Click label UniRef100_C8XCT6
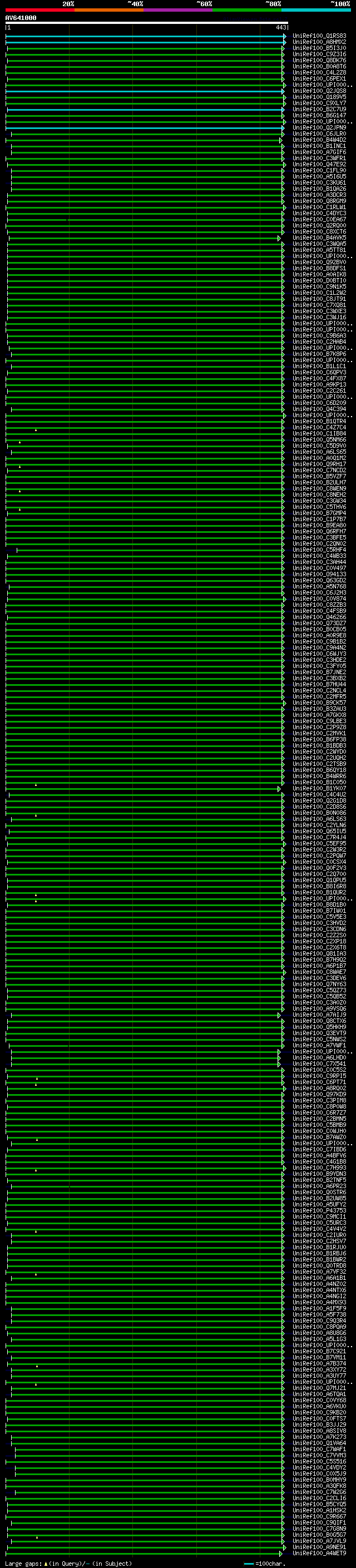This screenshot has width=356, height=1568. (x=319, y=232)
